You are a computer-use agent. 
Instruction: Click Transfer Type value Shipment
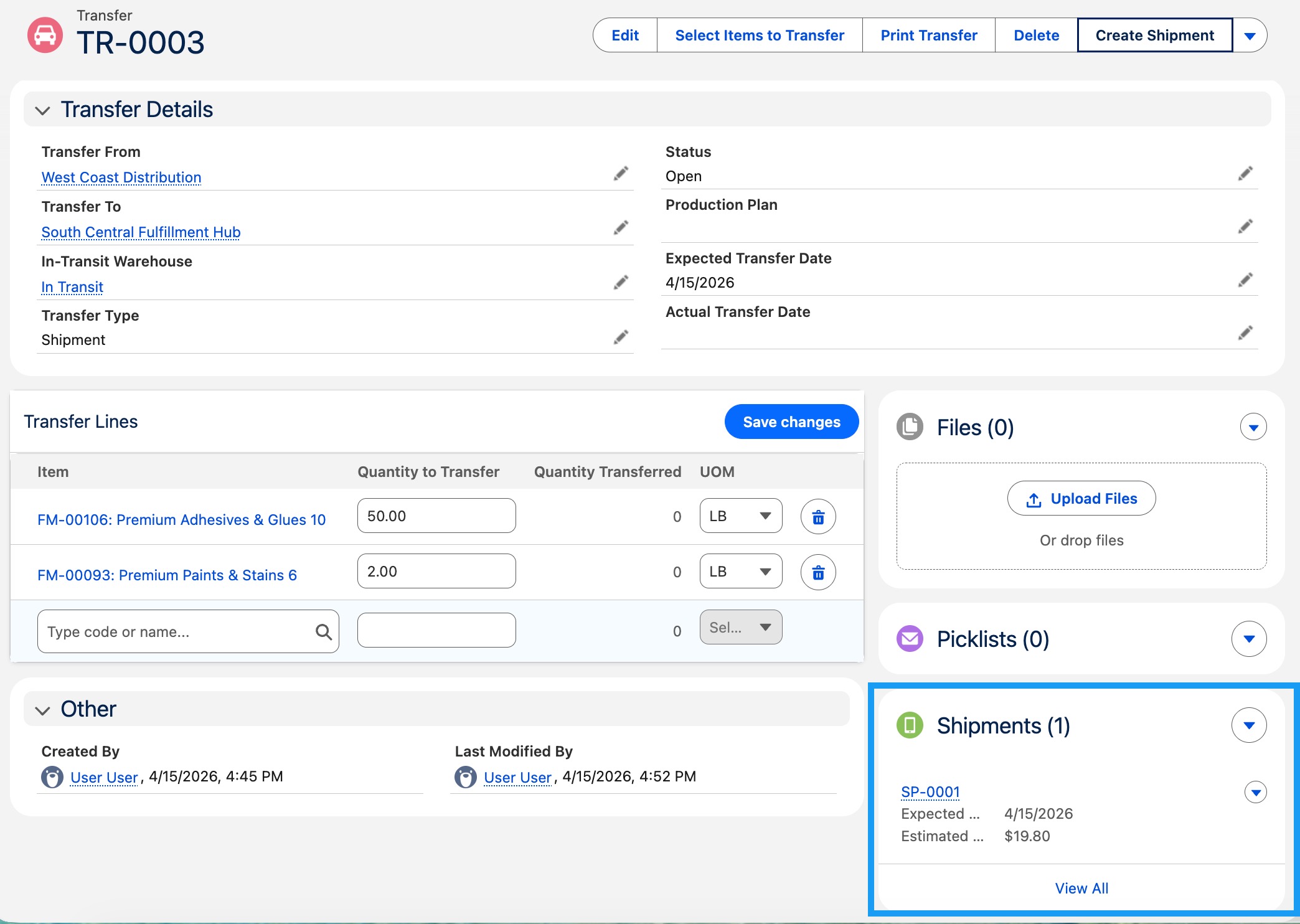(x=73, y=340)
